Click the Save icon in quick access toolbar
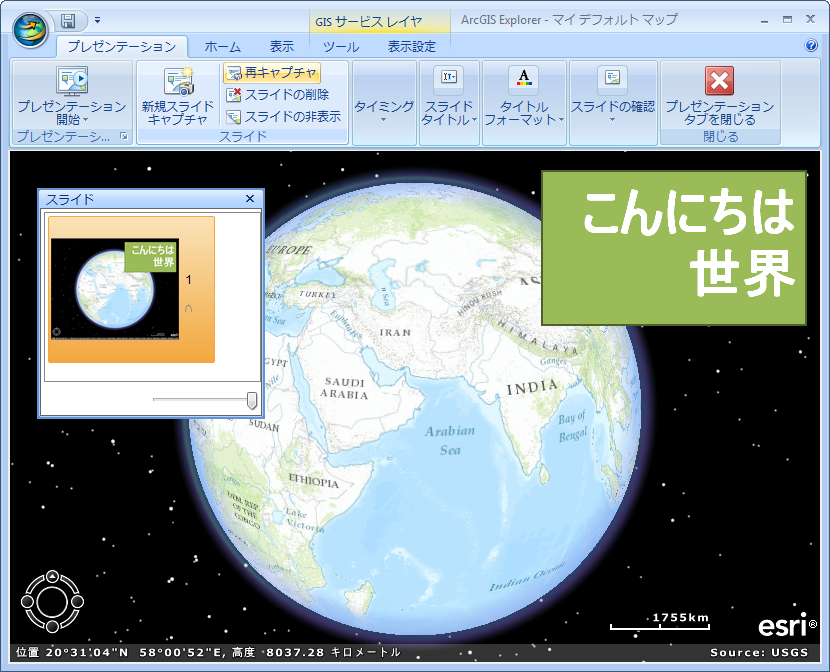The height and width of the screenshot is (672, 830). click(x=68, y=20)
